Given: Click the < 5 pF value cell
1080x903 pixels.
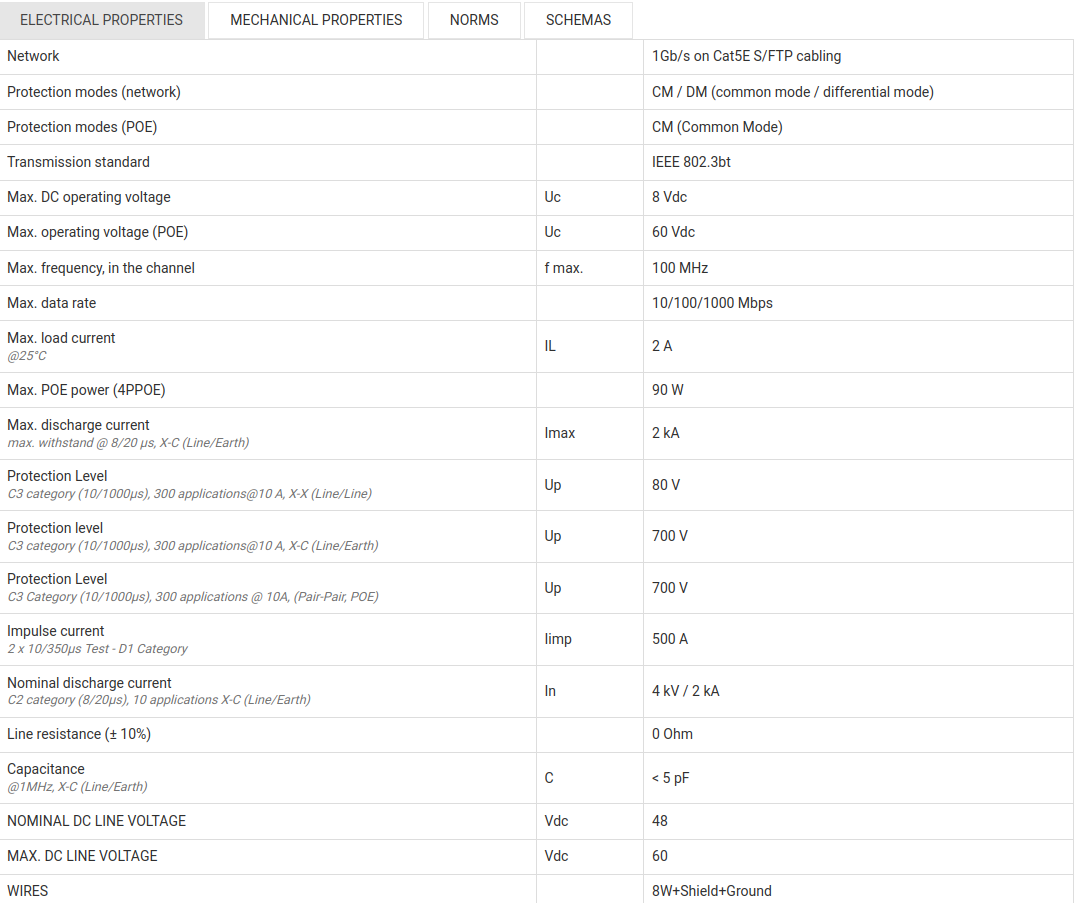Looking at the screenshot, I should (671, 778).
